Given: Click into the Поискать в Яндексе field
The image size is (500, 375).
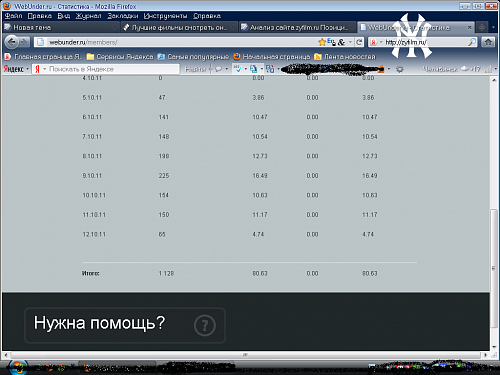Looking at the screenshot, I should pos(112,69).
